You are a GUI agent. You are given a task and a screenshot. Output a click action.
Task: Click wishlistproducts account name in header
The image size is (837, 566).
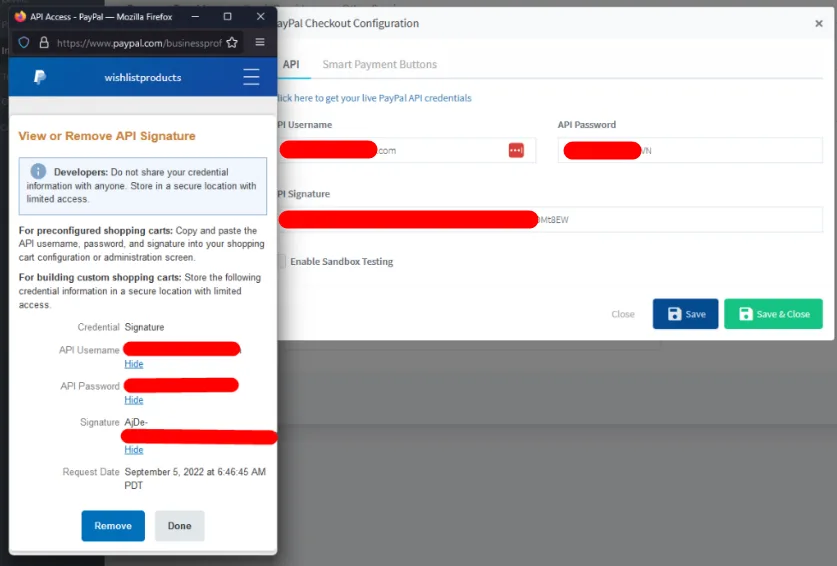pos(143,77)
